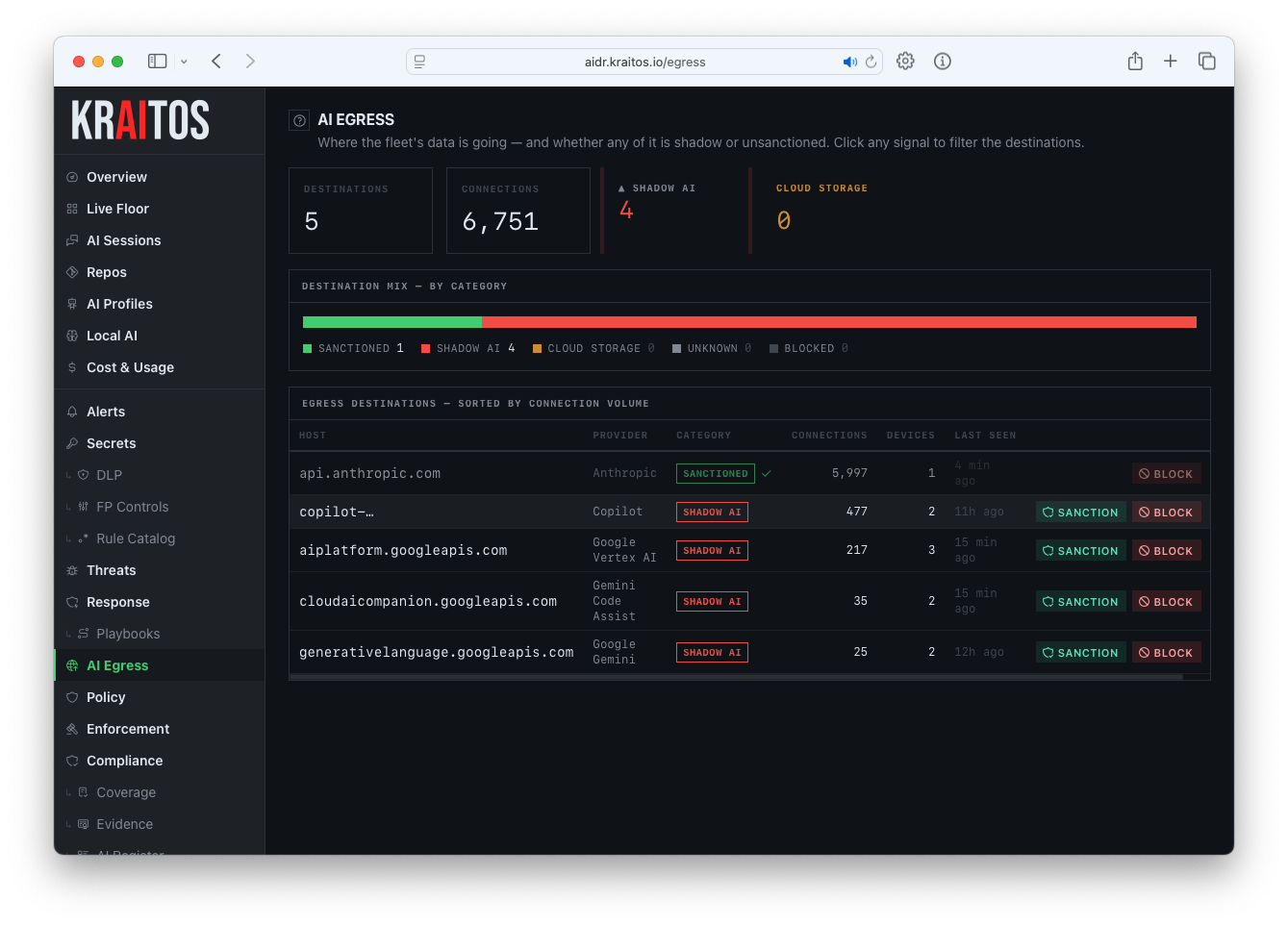Toggle the Safari sidebar button
The width and height of the screenshot is (1288, 926).
(157, 62)
